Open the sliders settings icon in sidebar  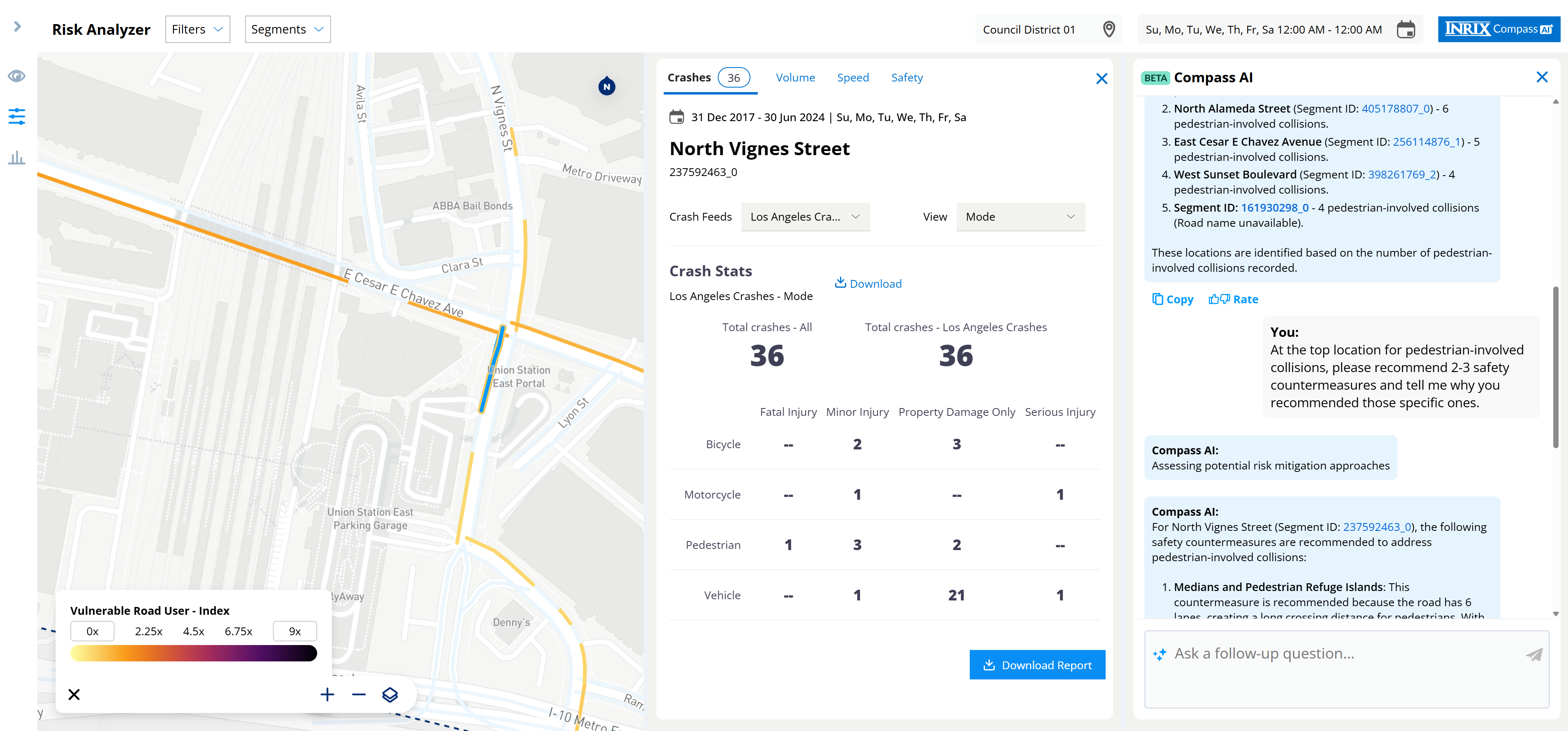[x=16, y=116]
